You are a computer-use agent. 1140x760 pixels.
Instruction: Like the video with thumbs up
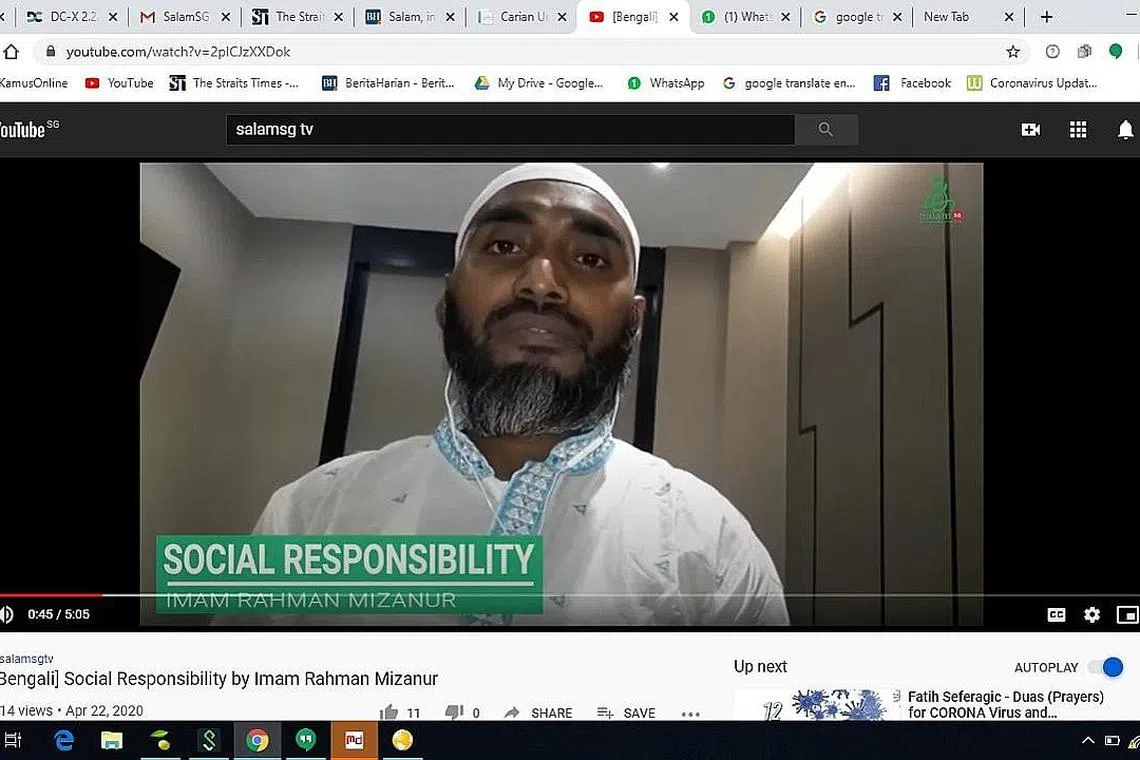[389, 712]
